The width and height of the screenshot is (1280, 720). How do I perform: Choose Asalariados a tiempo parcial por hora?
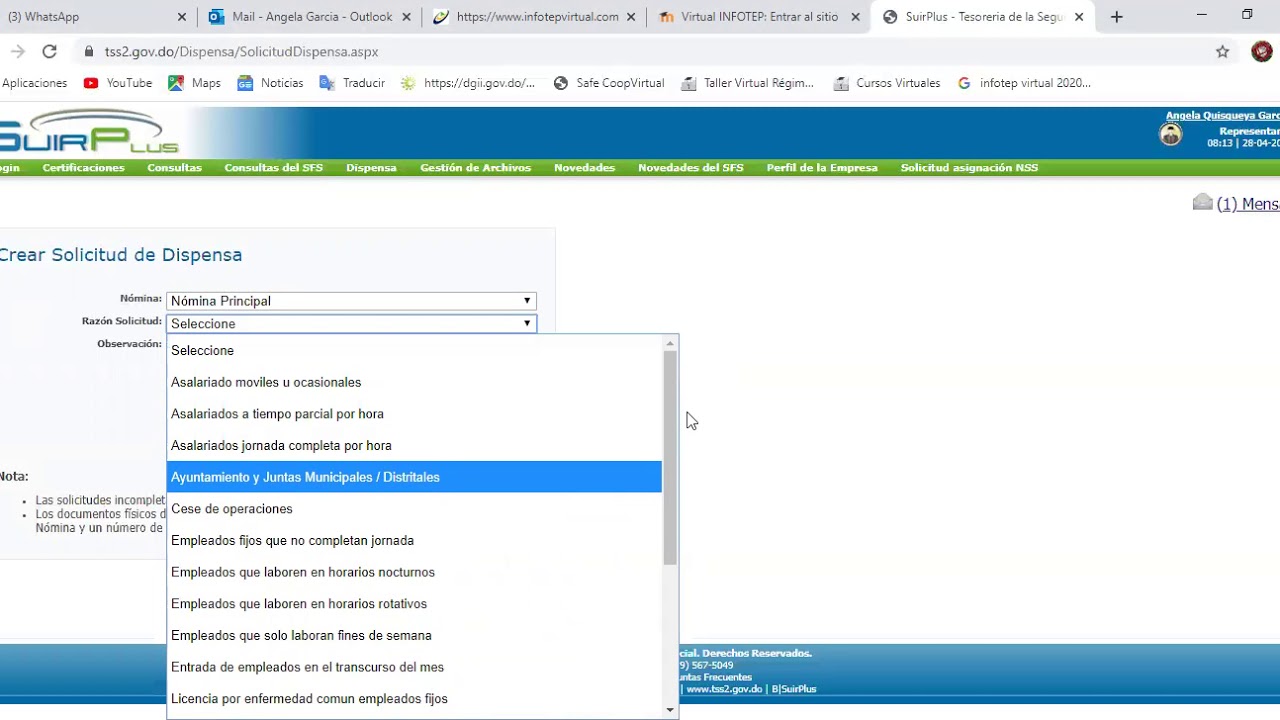(x=414, y=414)
